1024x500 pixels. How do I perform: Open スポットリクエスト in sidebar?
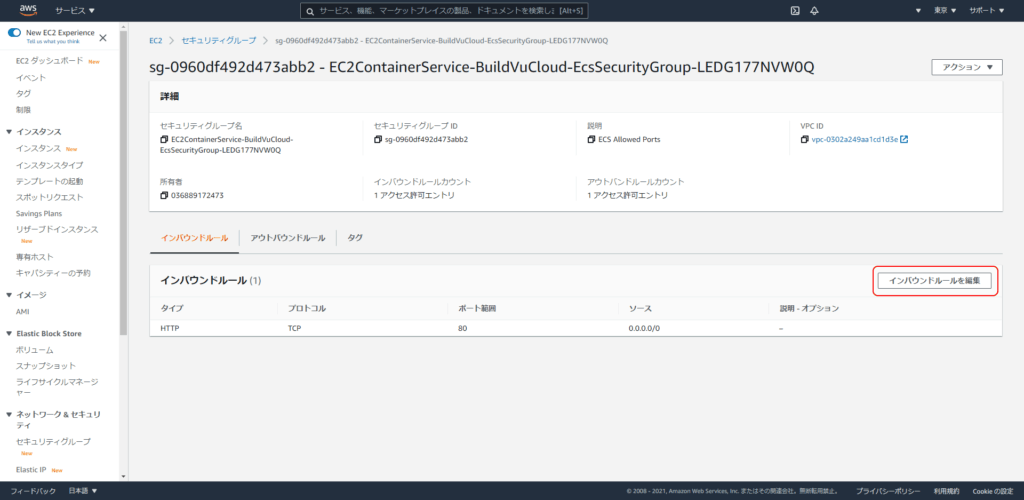pos(50,197)
